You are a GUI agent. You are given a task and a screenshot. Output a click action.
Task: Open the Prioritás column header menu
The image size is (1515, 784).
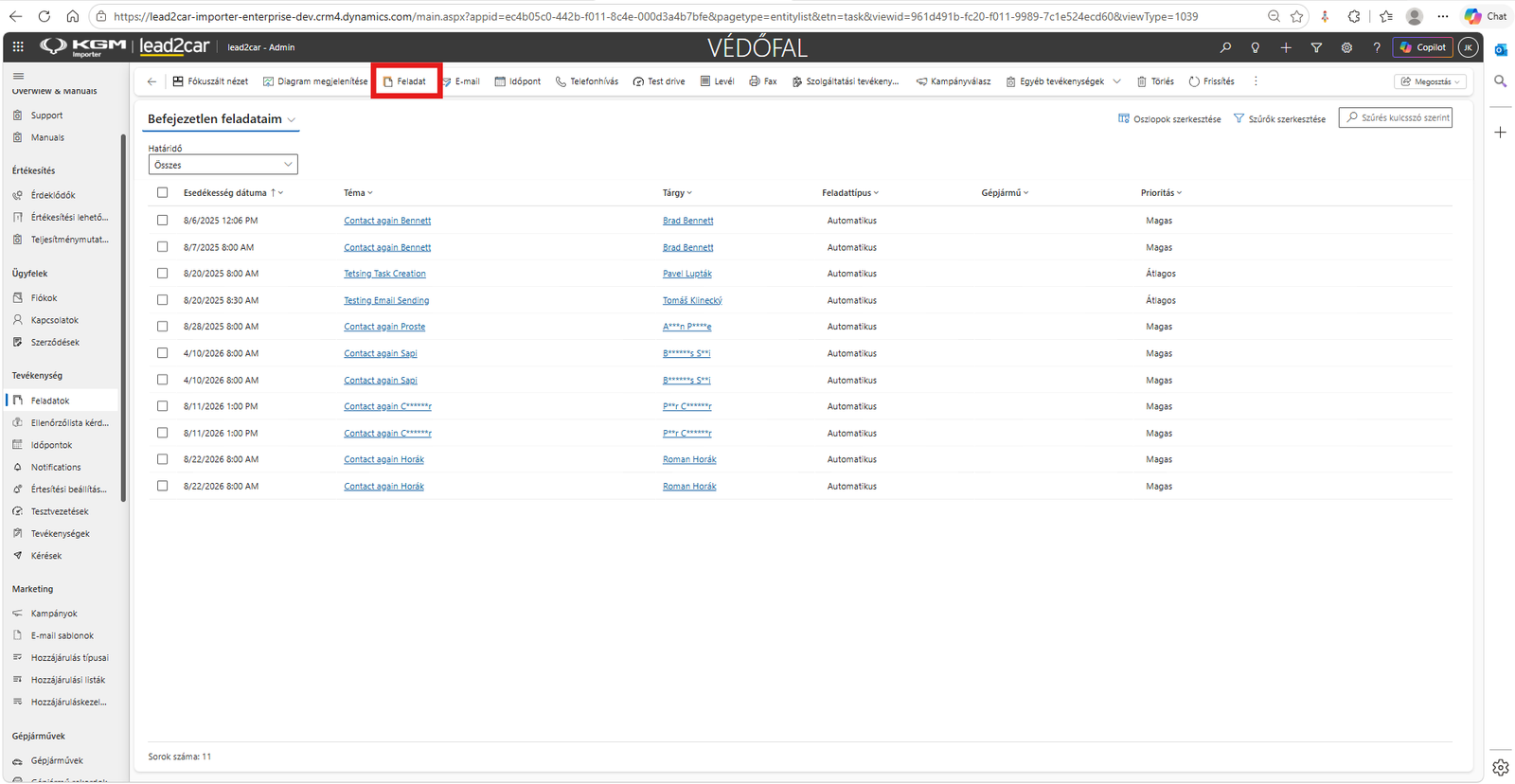(1161, 193)
